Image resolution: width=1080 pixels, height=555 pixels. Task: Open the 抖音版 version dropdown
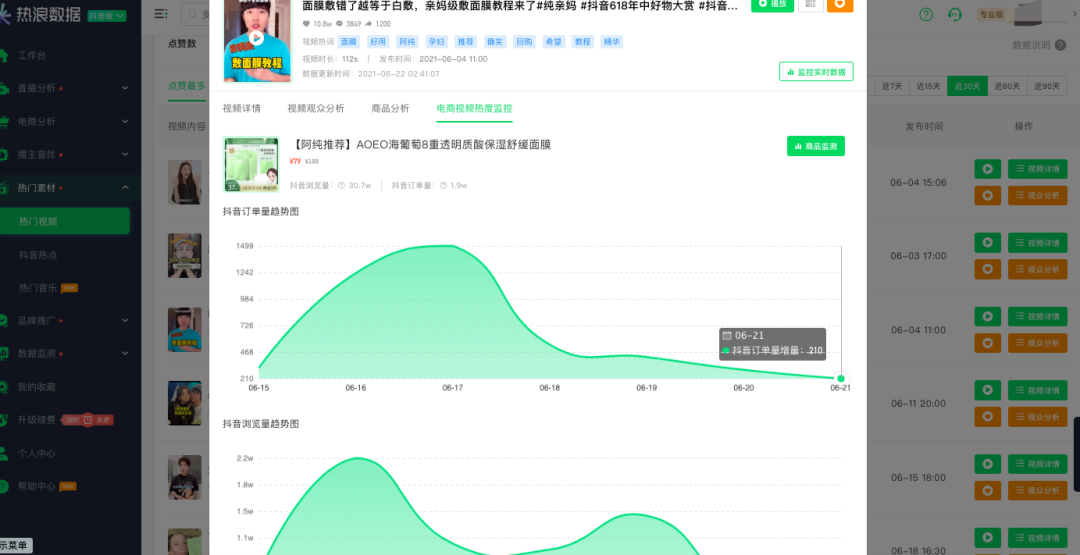coord(107,16)
